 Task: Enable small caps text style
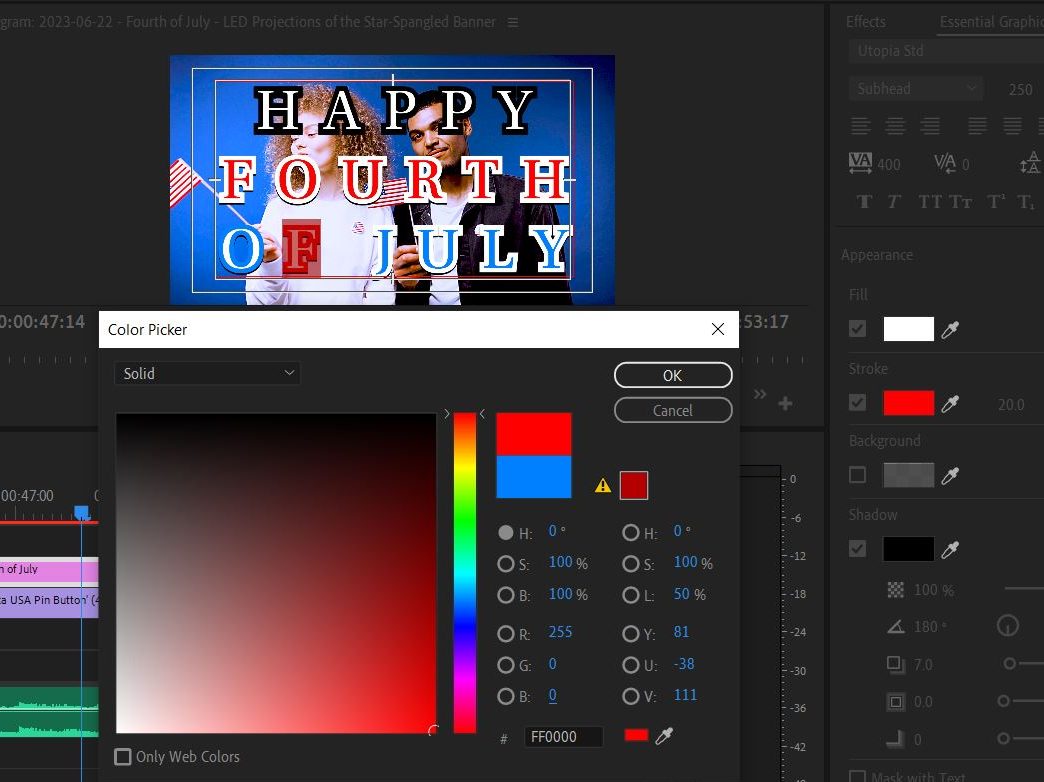coord(960,202)
